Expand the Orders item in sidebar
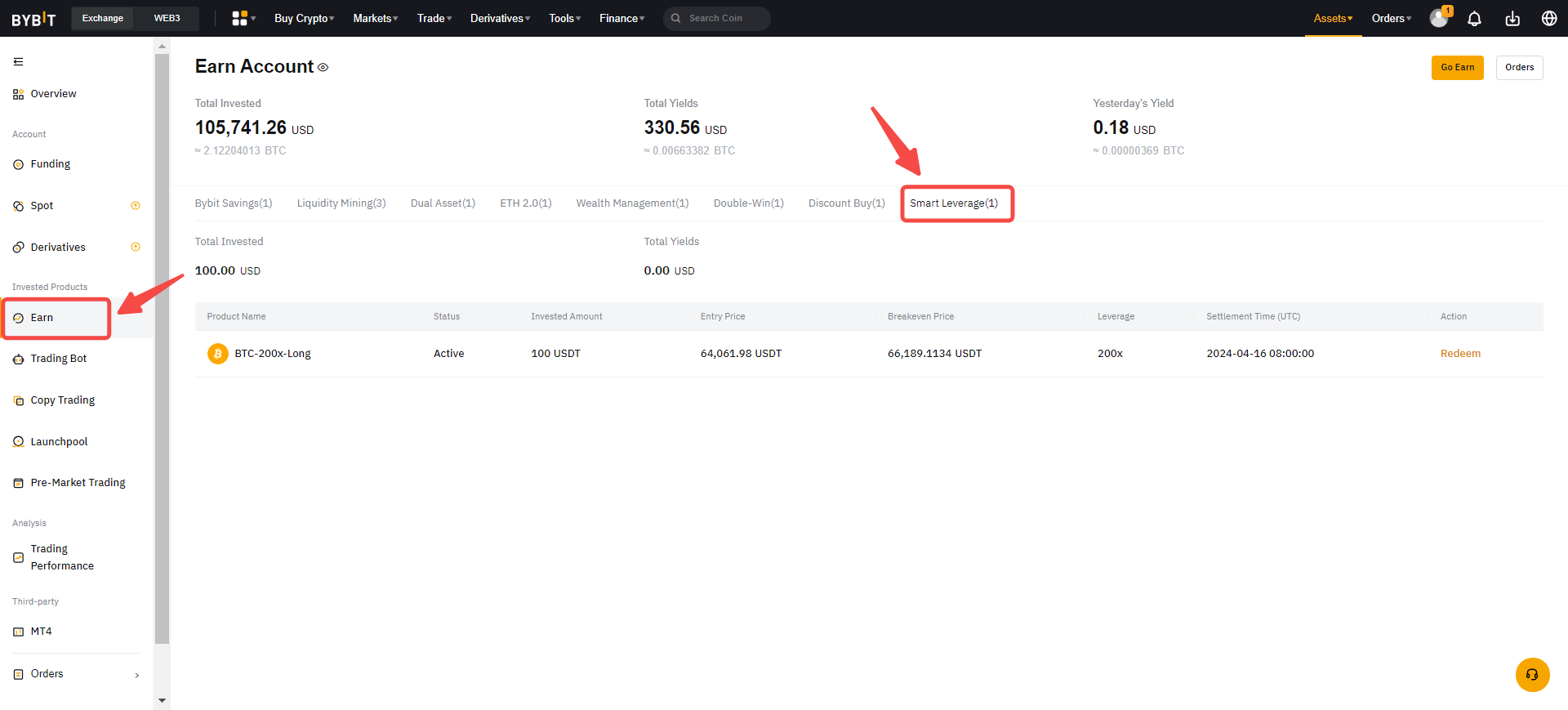This screenshot has width=1568, height=710. point(76,674)
